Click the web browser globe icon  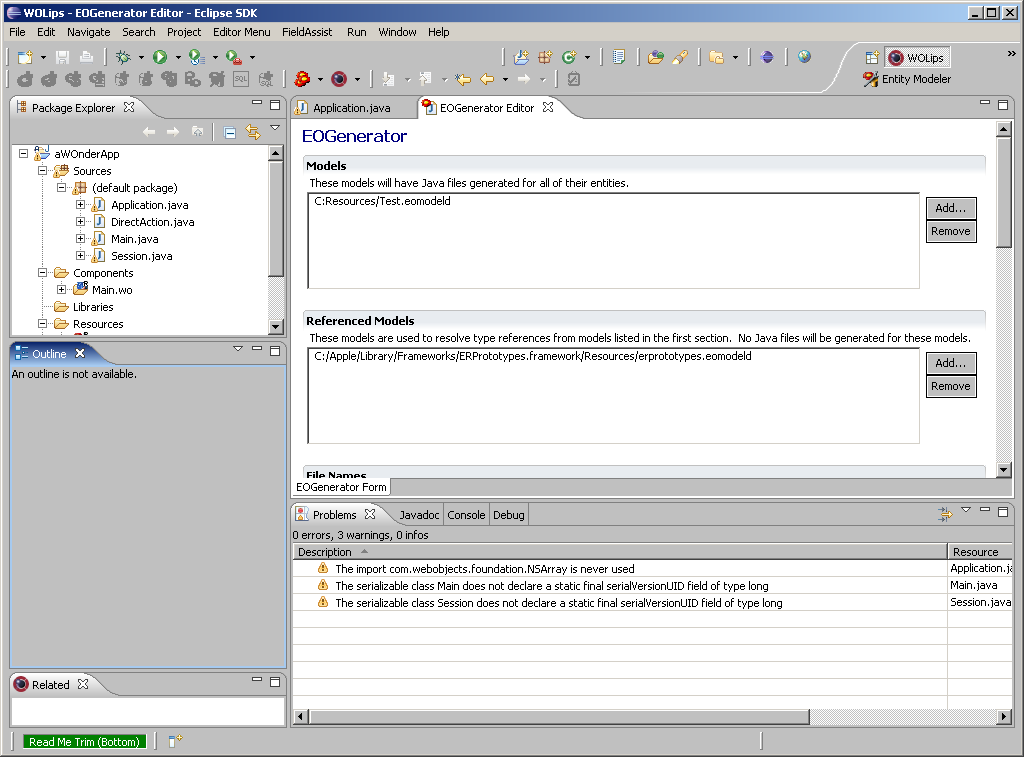805,57
